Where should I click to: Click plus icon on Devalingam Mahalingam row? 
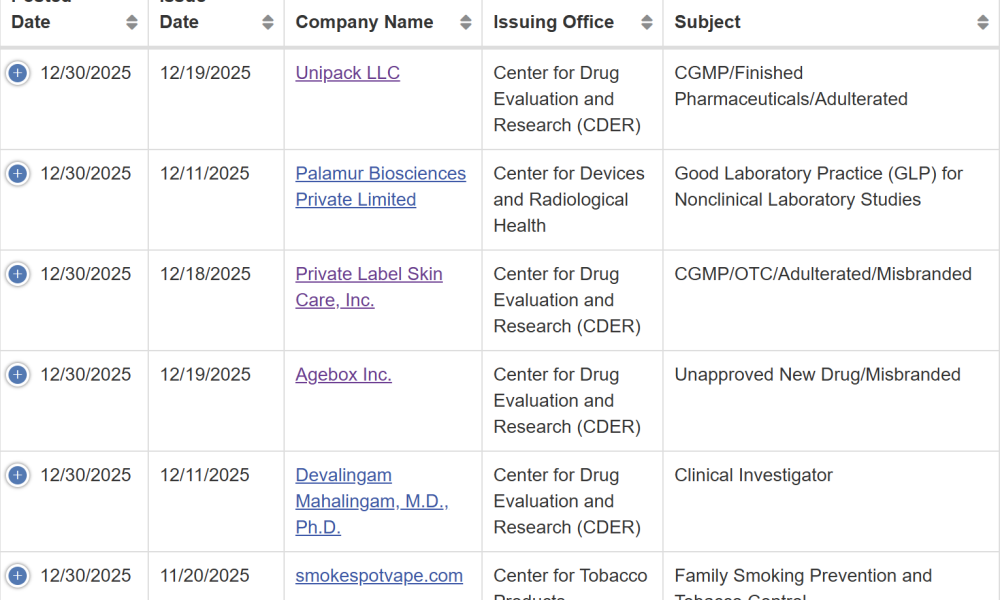tap(18, 476)
